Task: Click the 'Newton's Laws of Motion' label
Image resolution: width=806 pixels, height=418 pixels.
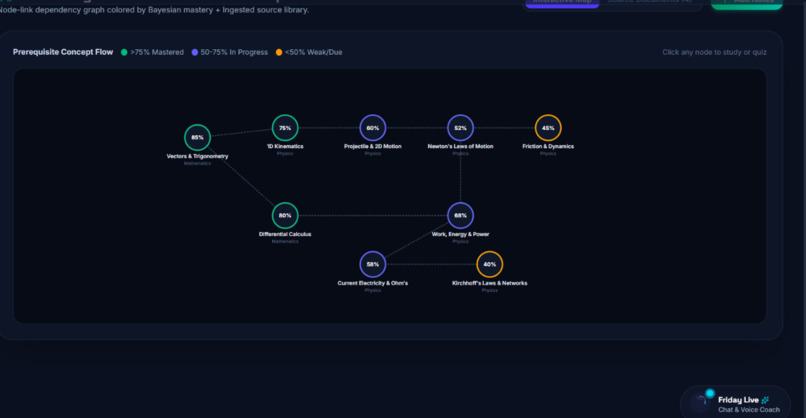Action: click(x=460, y=147)
